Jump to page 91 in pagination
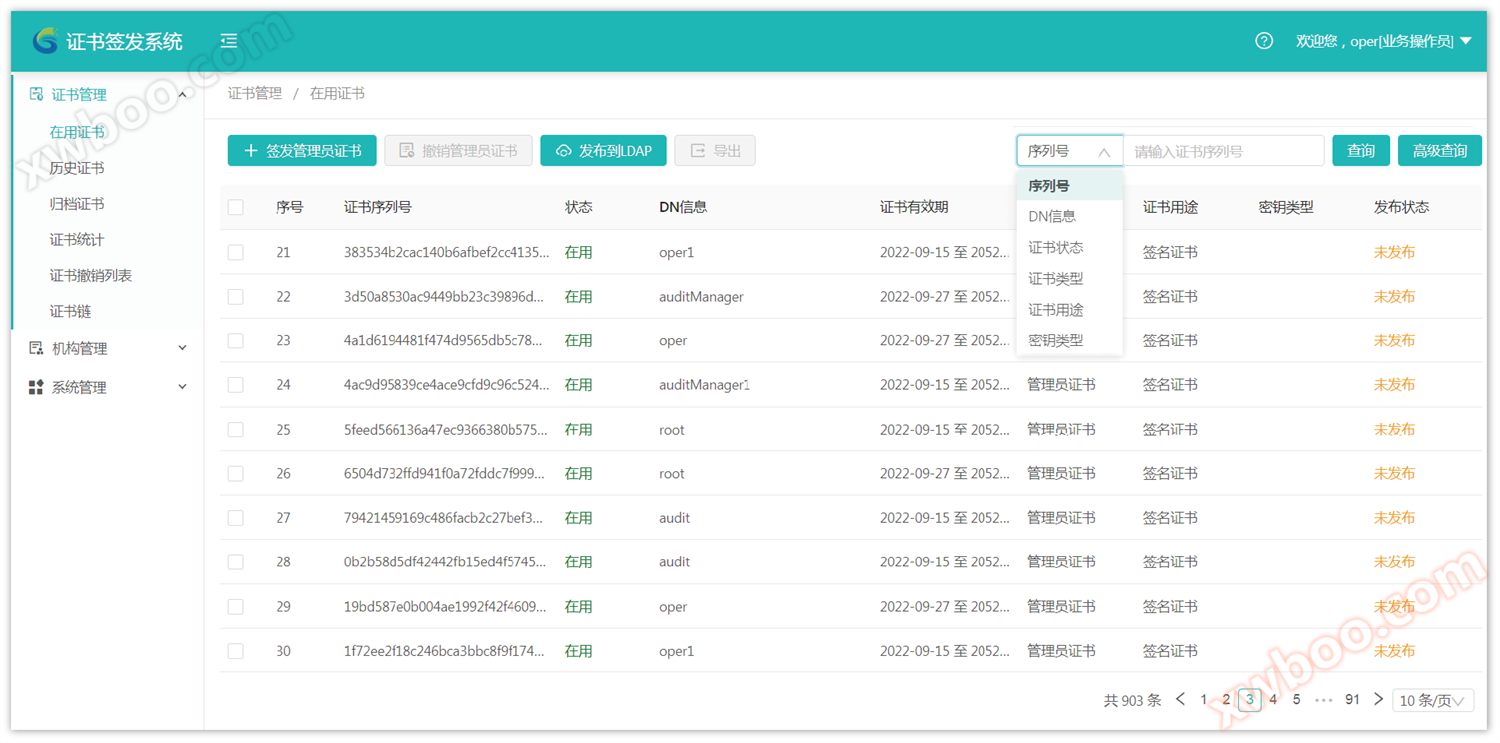This screenshot has height=743, width=1500. coord(1352,700)
